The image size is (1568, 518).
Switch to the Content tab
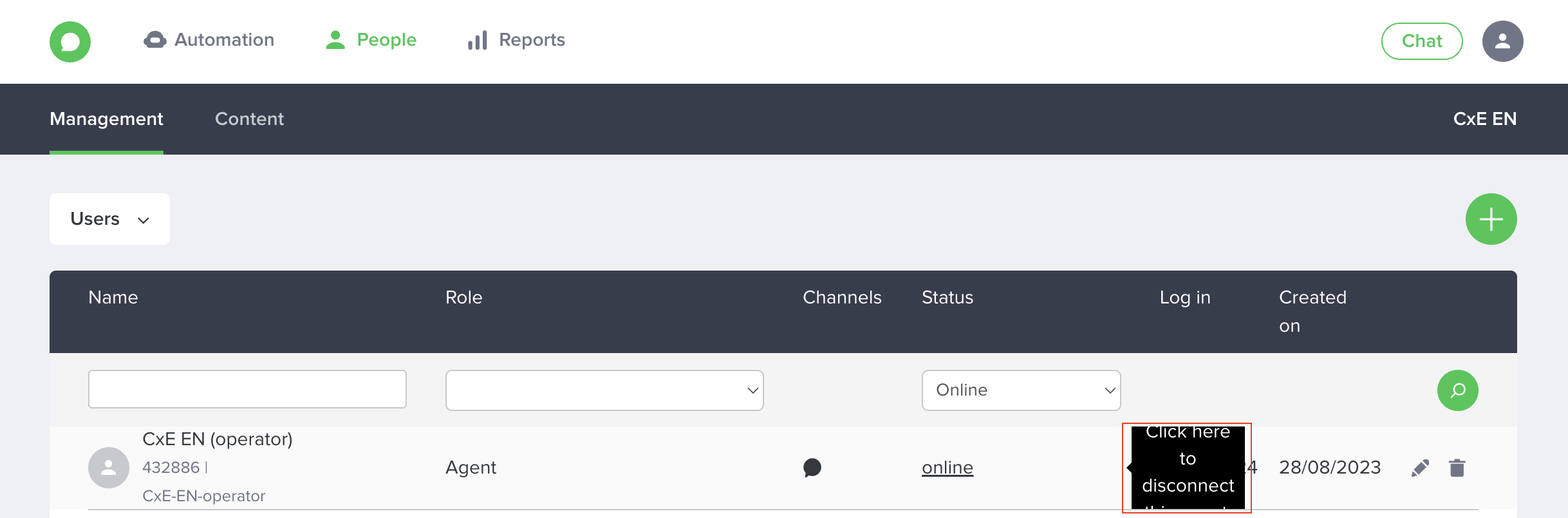coord(249,119)
